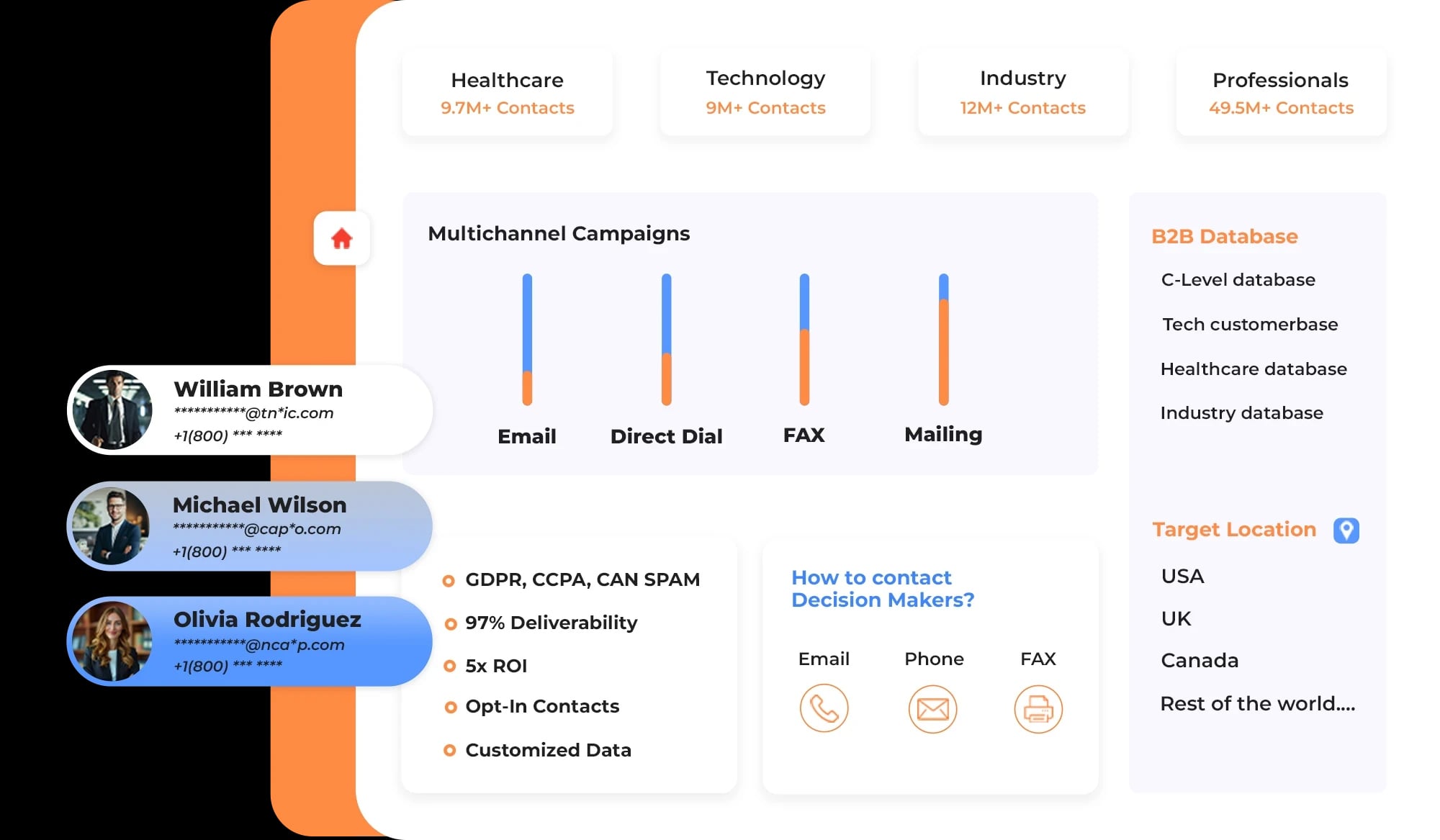
Task: Click the B2B Database heading
Action: click(x=1224, y=237)
